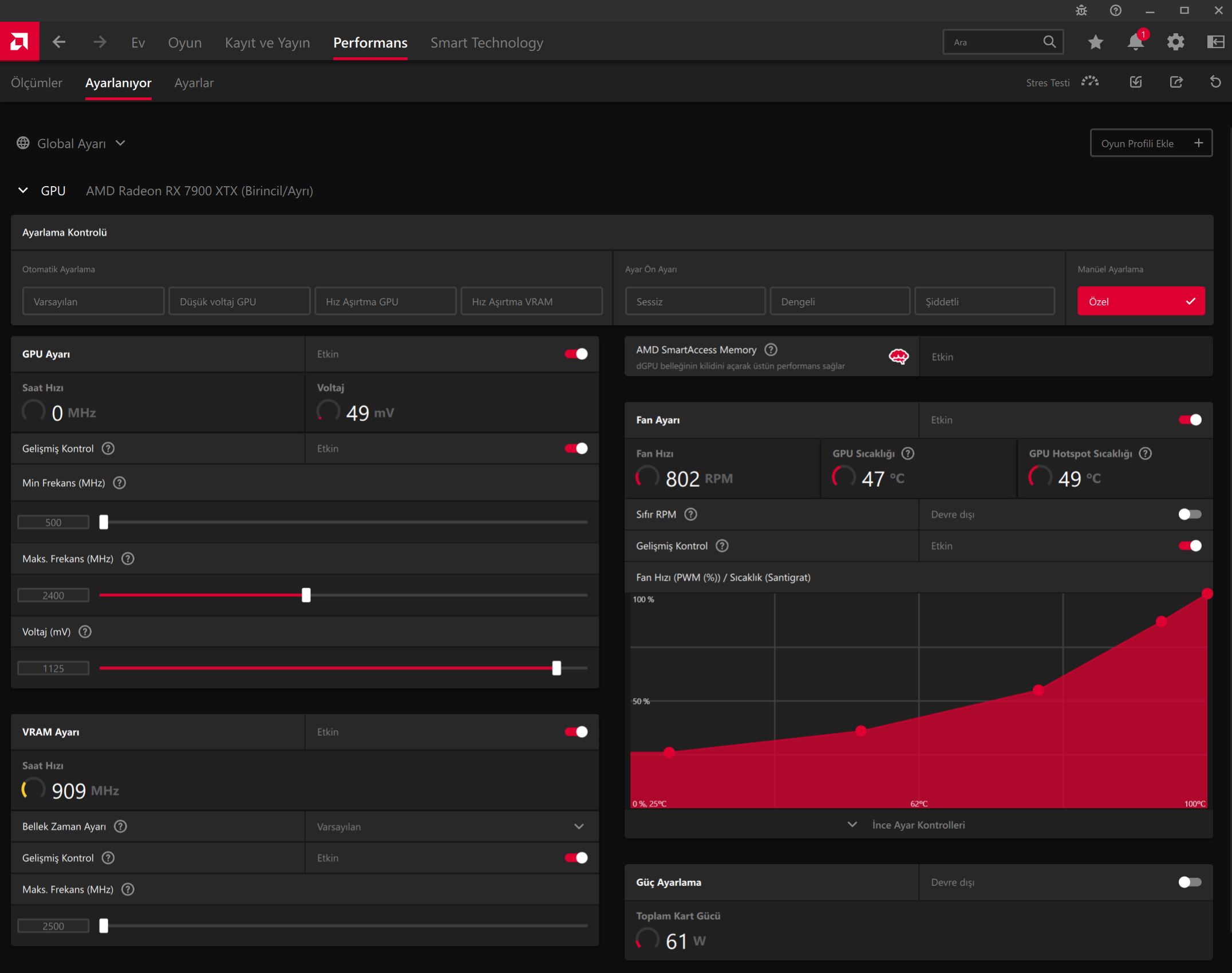Open favorites star icon
This screenshot has width=1232, height=973.
pyautogui.click(x=1095, y=42)
